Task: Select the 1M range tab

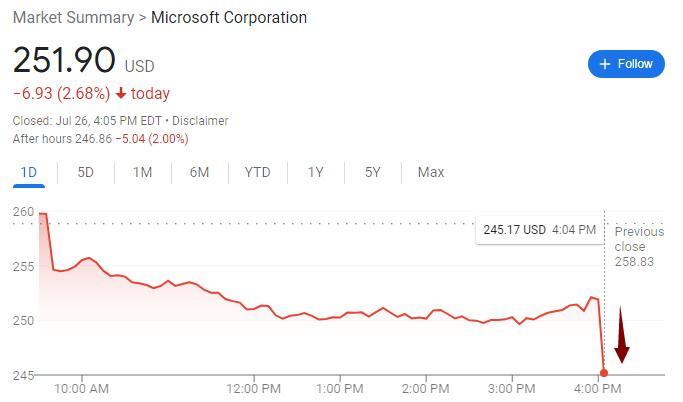Action: click(x=142, y=172)
